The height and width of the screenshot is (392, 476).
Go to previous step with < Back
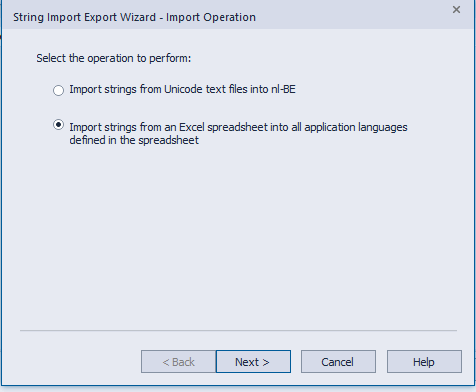pyautogui.click(x=178, y=362)
